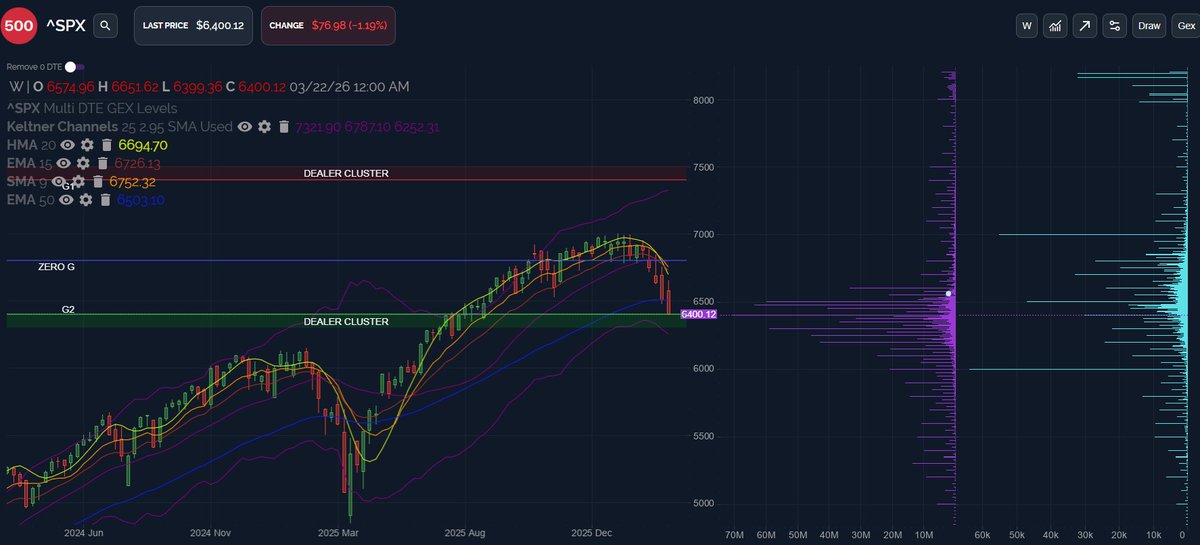This screenshot has width=1200, height=545.
Task: Open the W timeframe selector
Action: (x=1026, y=26)
